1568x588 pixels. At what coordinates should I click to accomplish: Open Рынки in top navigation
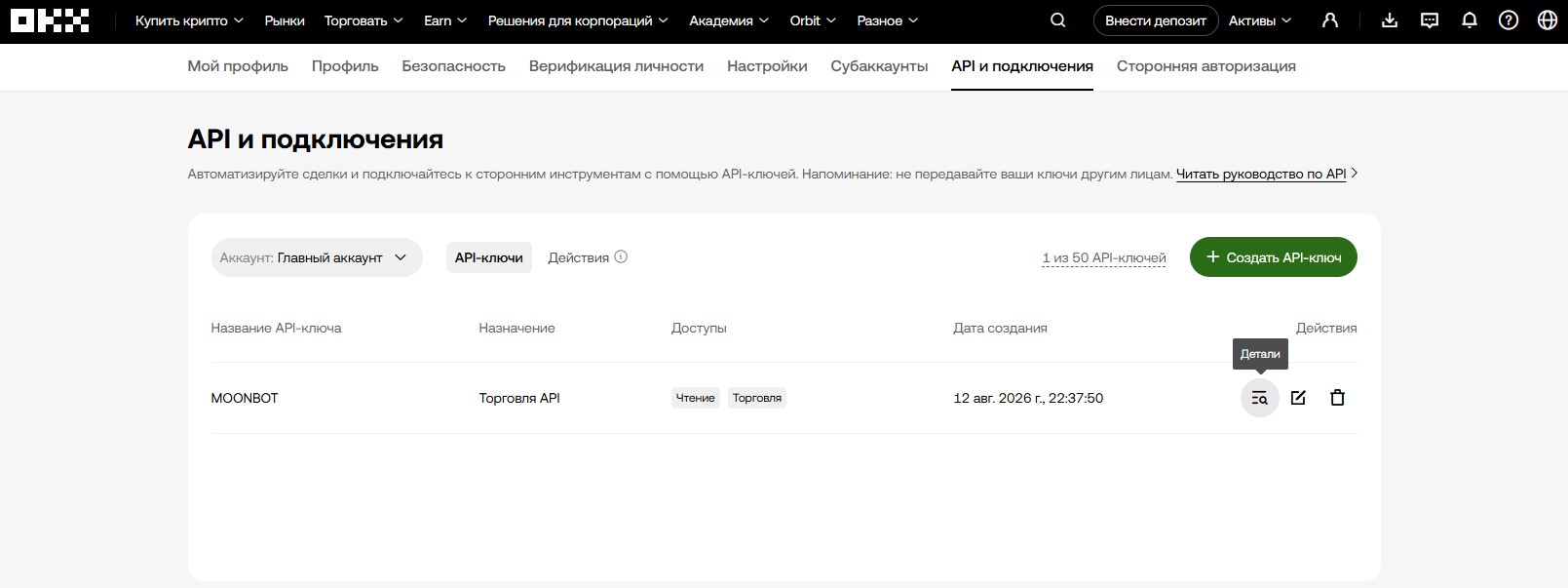285,20
